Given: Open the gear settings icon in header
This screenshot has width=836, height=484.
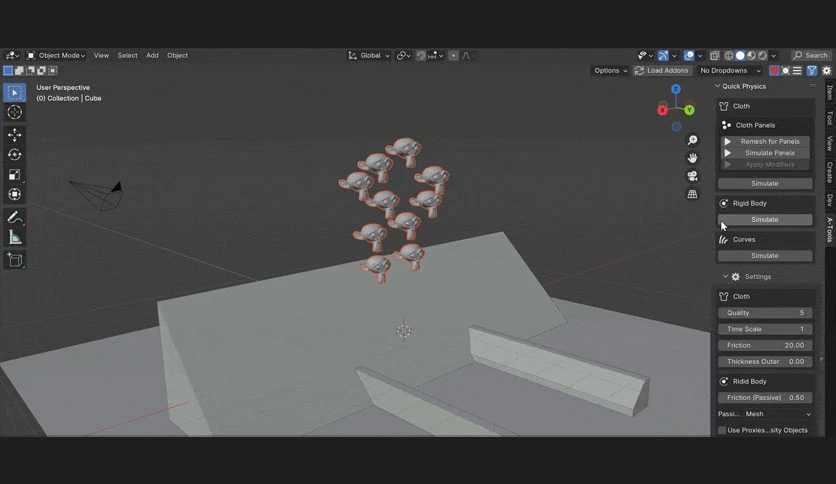Looking at the screenshot, I should point(826,70).
